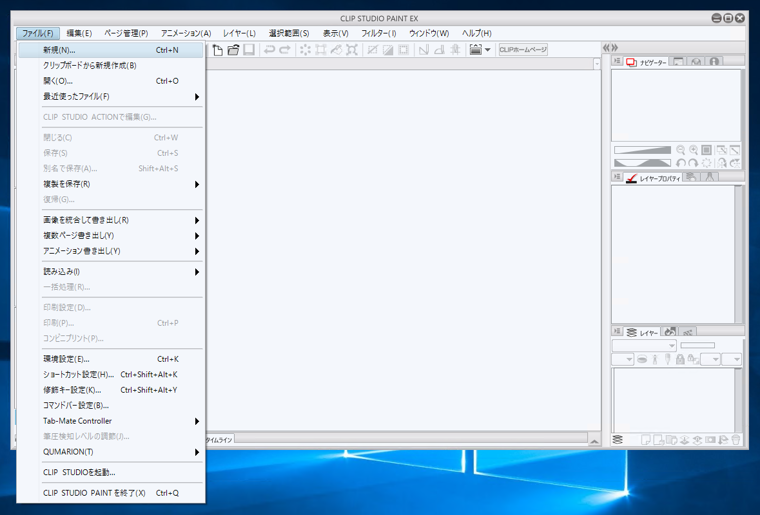Image resolution: width=760 pixels, height=515 pixels.
Task: Expand 最近使ったファイル(F) submenu
Action: [111, 96]
